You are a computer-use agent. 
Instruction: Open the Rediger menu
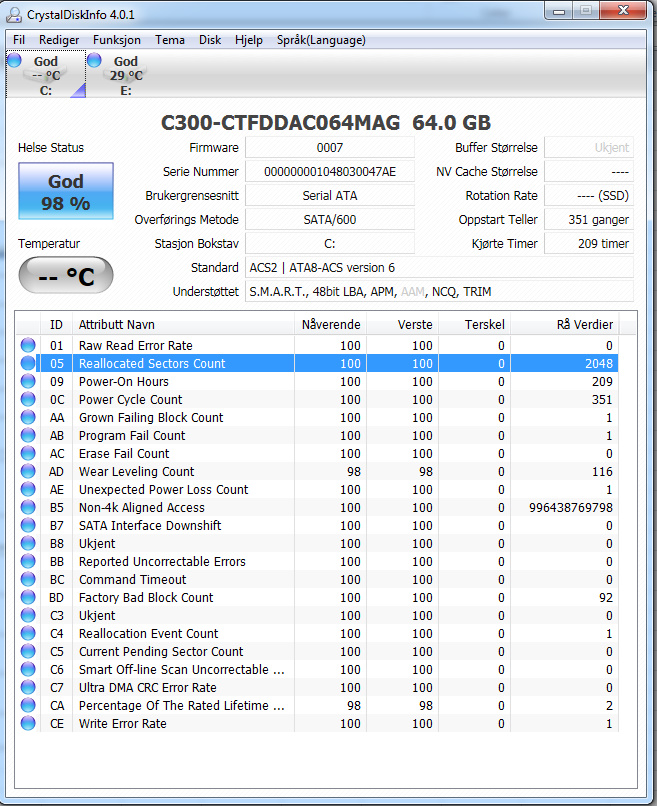[x=59, y=40]
